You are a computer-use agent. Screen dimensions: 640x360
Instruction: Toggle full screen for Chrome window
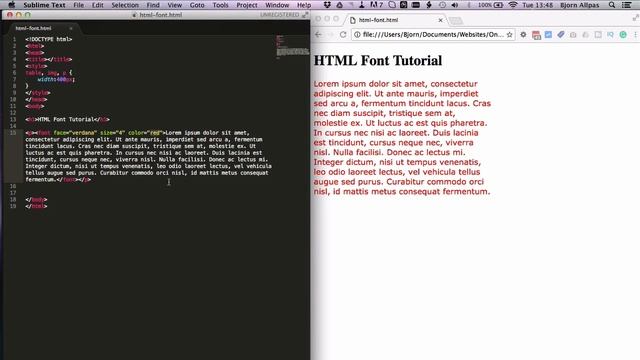point(635,18)
